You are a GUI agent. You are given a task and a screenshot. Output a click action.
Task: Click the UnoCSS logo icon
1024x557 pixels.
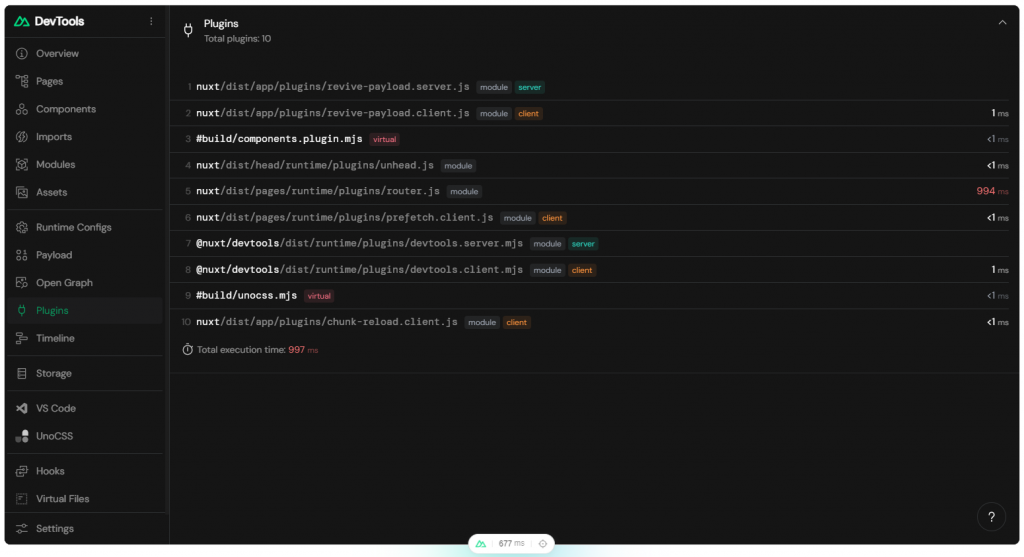pos(22,436)
